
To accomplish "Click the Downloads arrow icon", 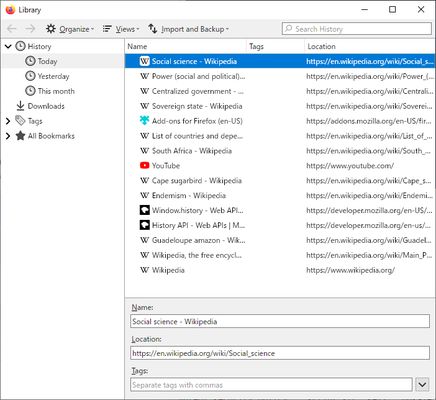I will point(20,106).
